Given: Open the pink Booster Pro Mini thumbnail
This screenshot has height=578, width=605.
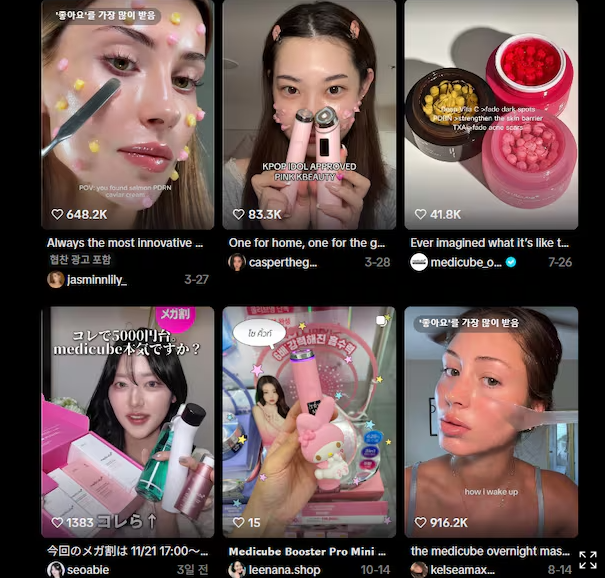Looking at the screenshot, I should (309, 422).
